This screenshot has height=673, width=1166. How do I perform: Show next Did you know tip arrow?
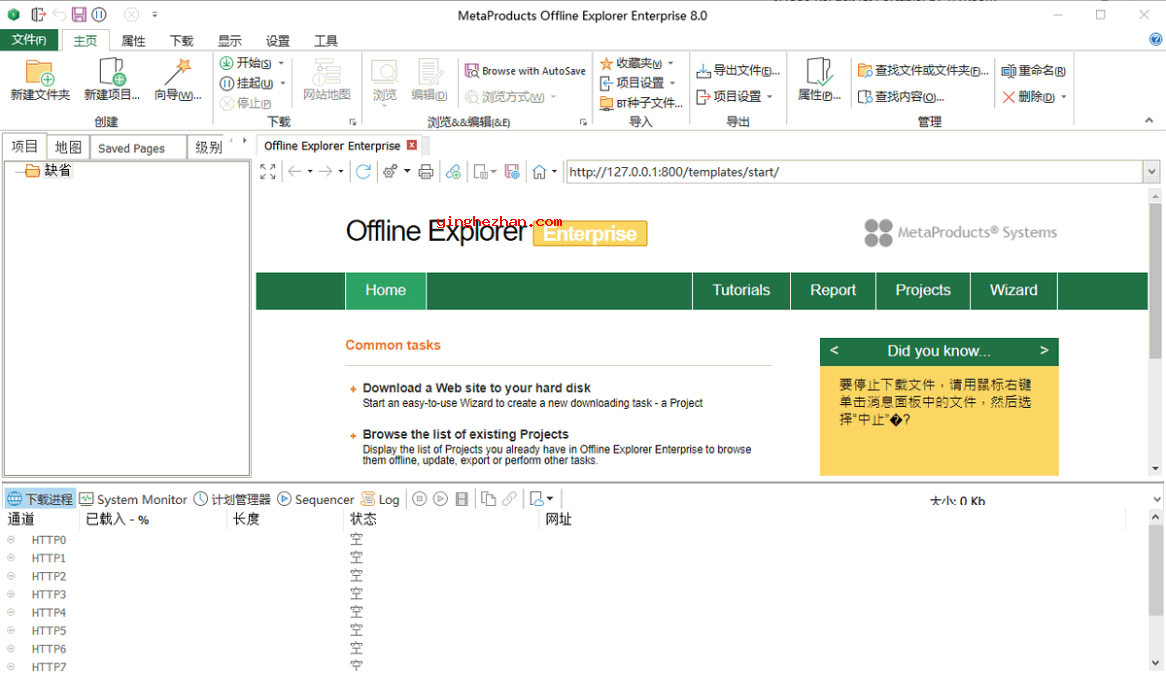(x=1044, y=350)
